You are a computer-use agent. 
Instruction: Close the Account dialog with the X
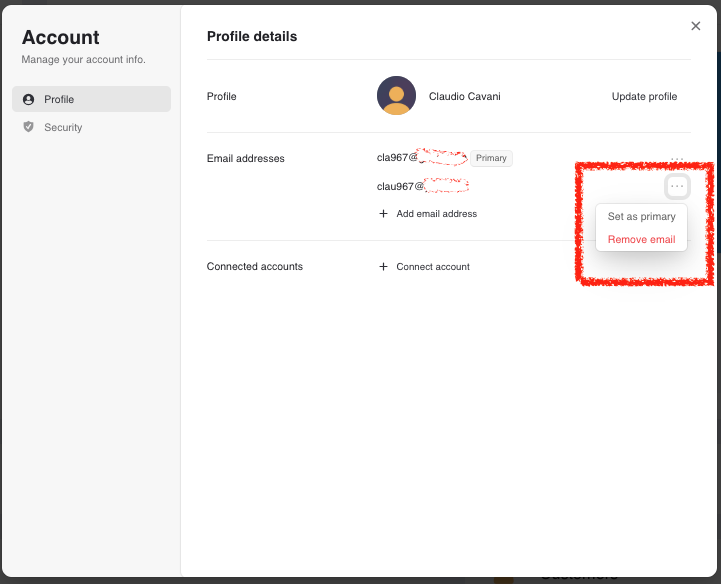click(696, 26)
